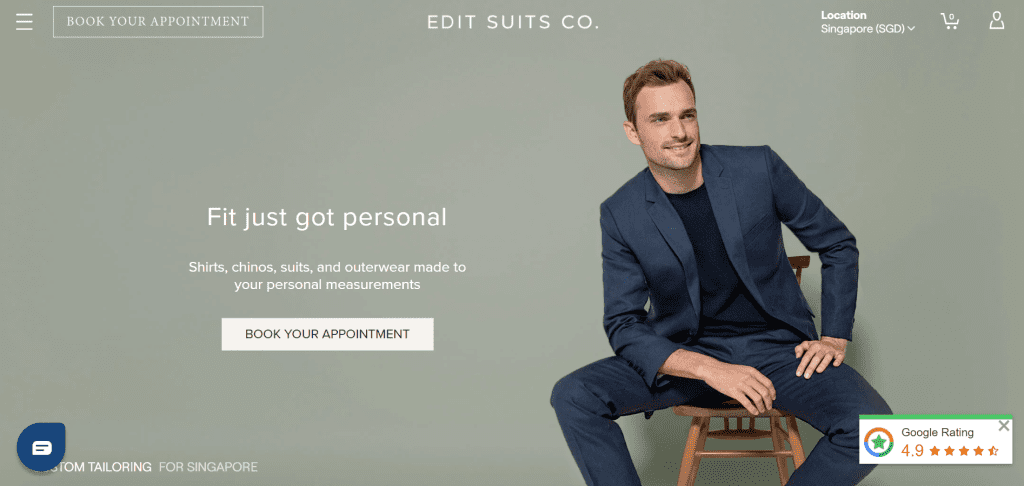The image size is (1024, 486).
Task: Select the For Singapore text label
Action: point(208,467)
